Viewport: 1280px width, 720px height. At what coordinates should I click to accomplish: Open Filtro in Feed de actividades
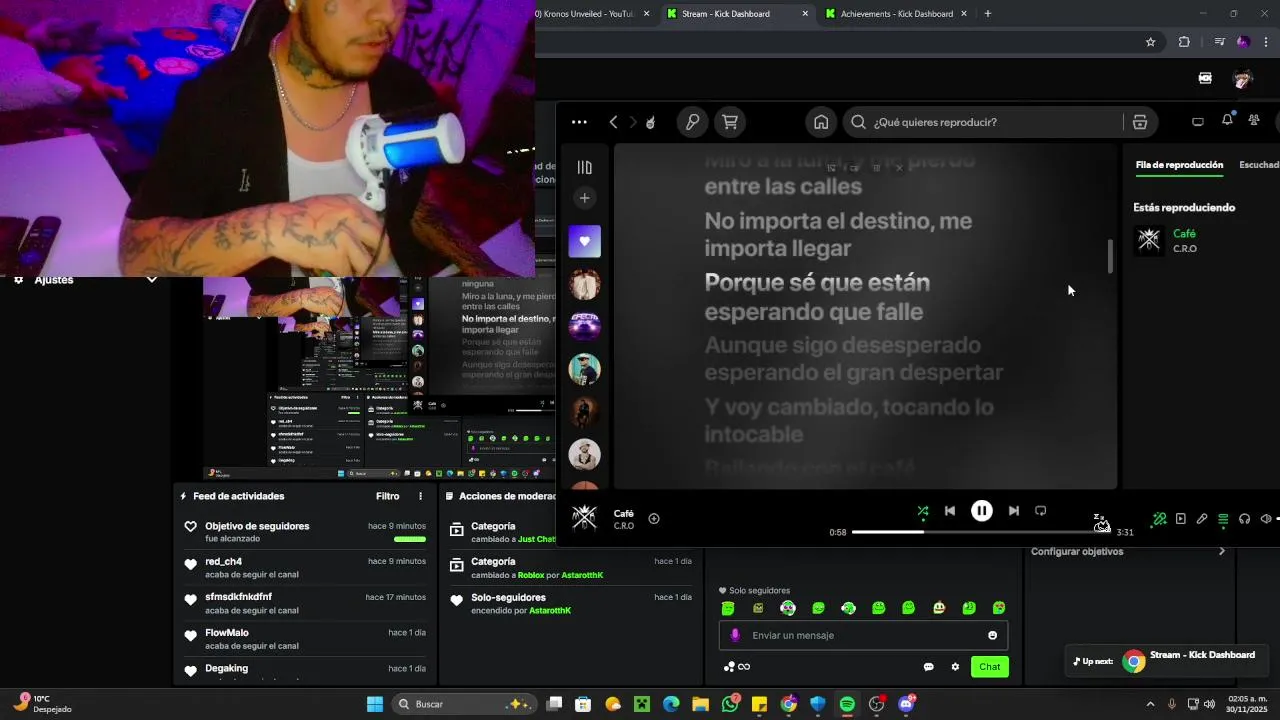pyautogui.click(x=388, y=496)
